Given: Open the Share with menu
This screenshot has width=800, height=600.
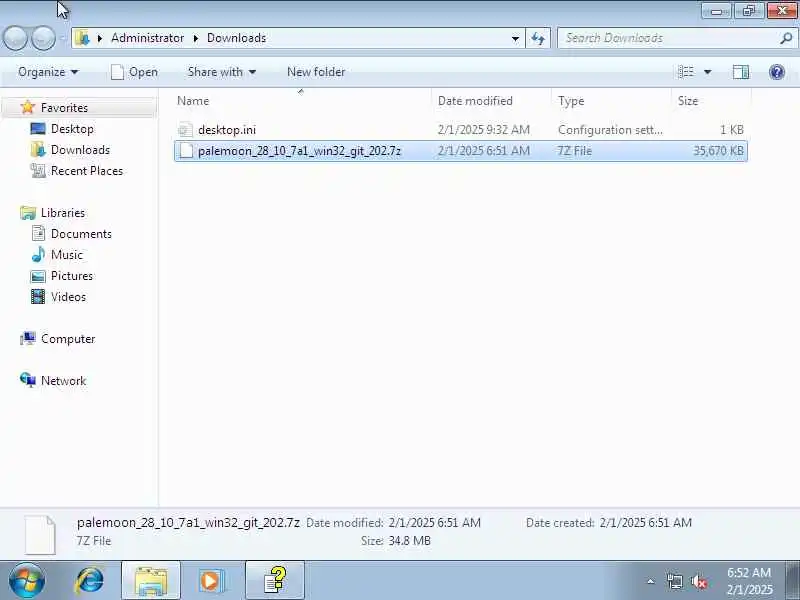Looking at the screenshot, I should click(221, 72).
